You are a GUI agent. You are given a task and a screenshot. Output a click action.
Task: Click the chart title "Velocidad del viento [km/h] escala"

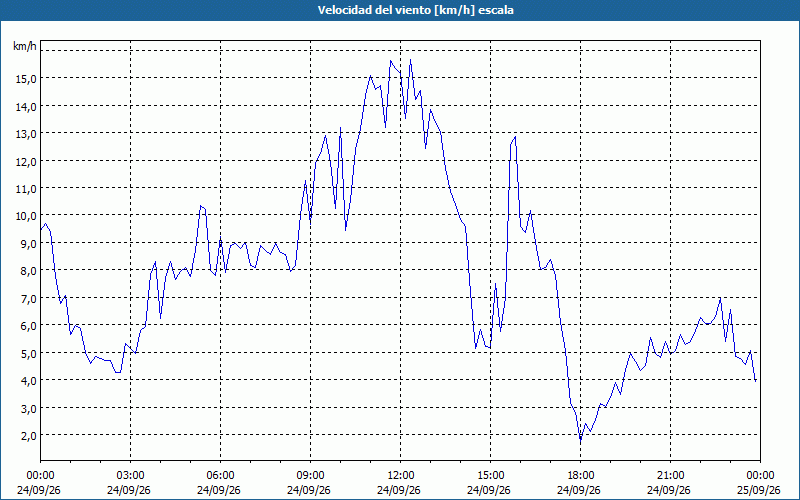tap(415, 10)
